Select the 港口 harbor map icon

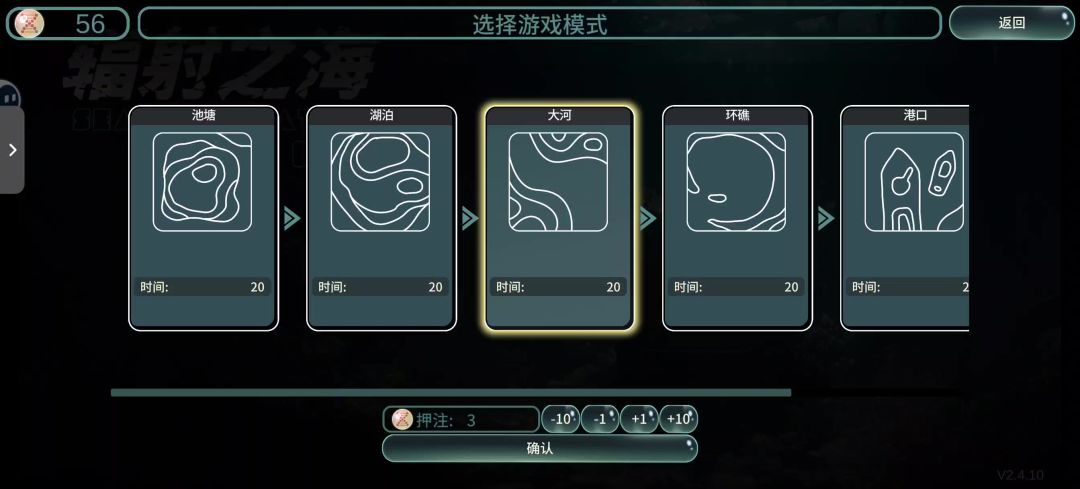click(914, 182)
